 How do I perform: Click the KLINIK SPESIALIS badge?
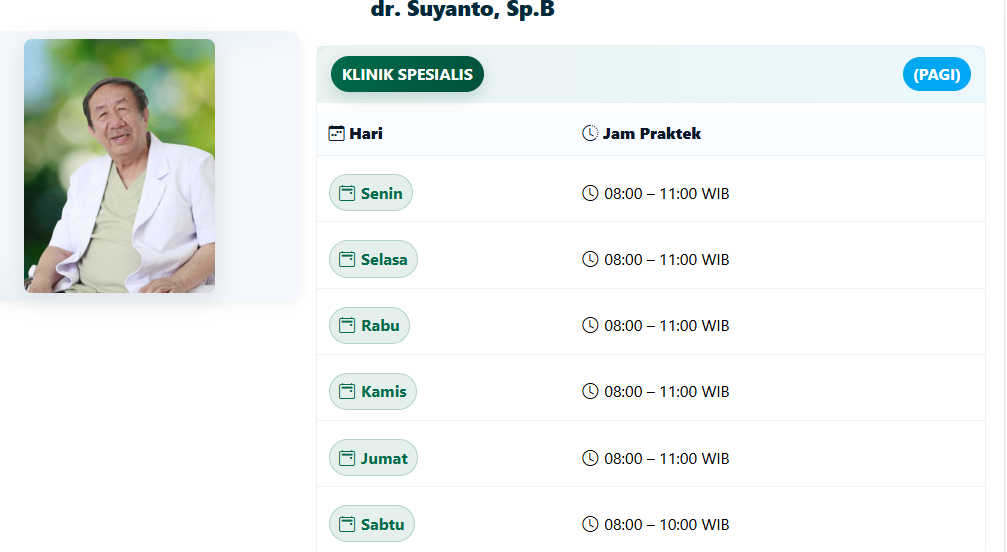click(407, 74)
